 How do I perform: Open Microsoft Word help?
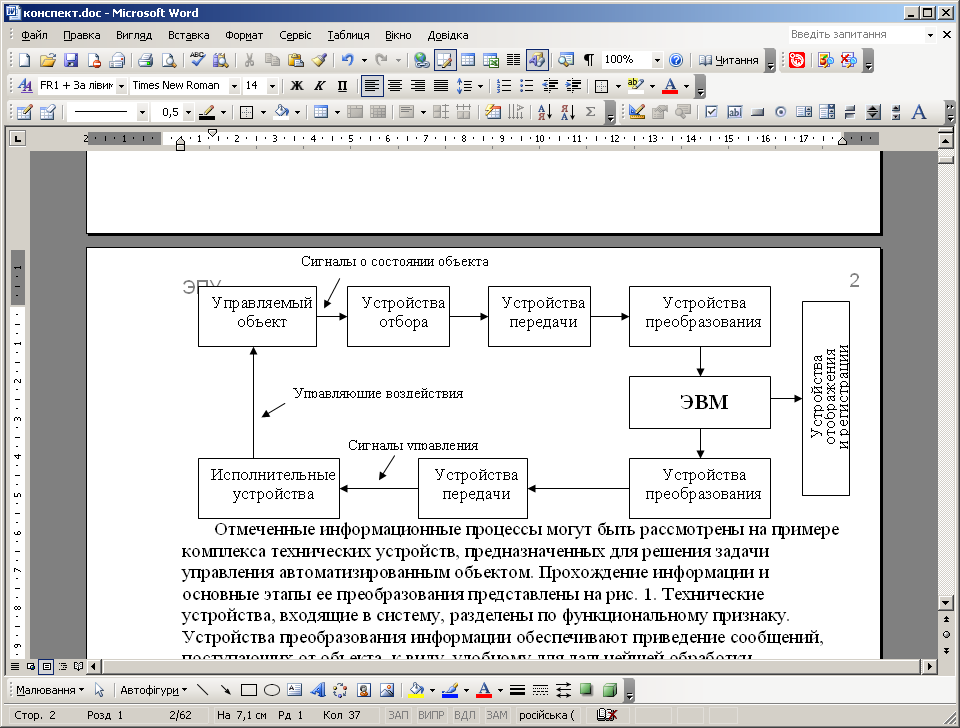point(676,60)
